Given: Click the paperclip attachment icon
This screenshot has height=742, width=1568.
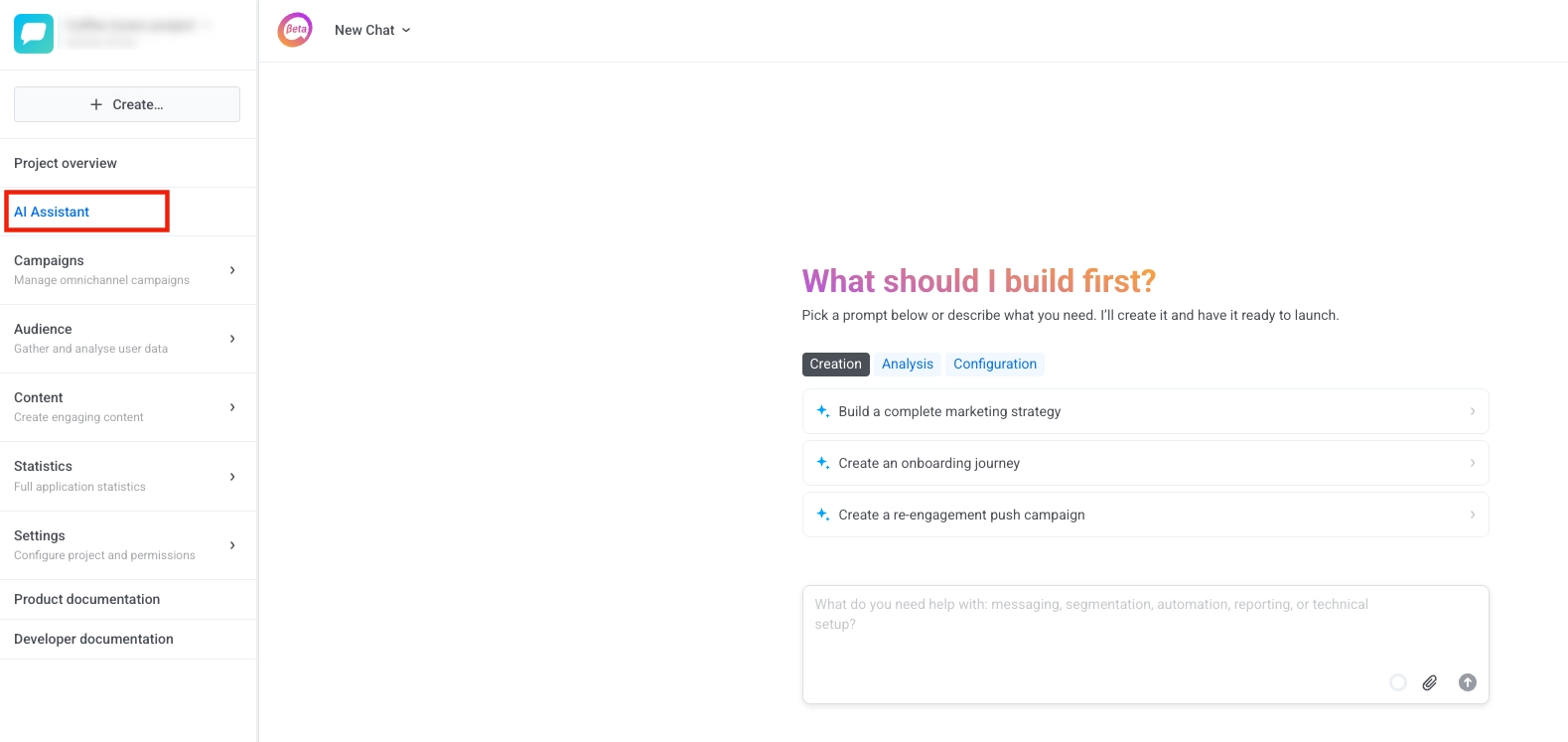Looking at the screenshot, I should (x=1430, y=682).
